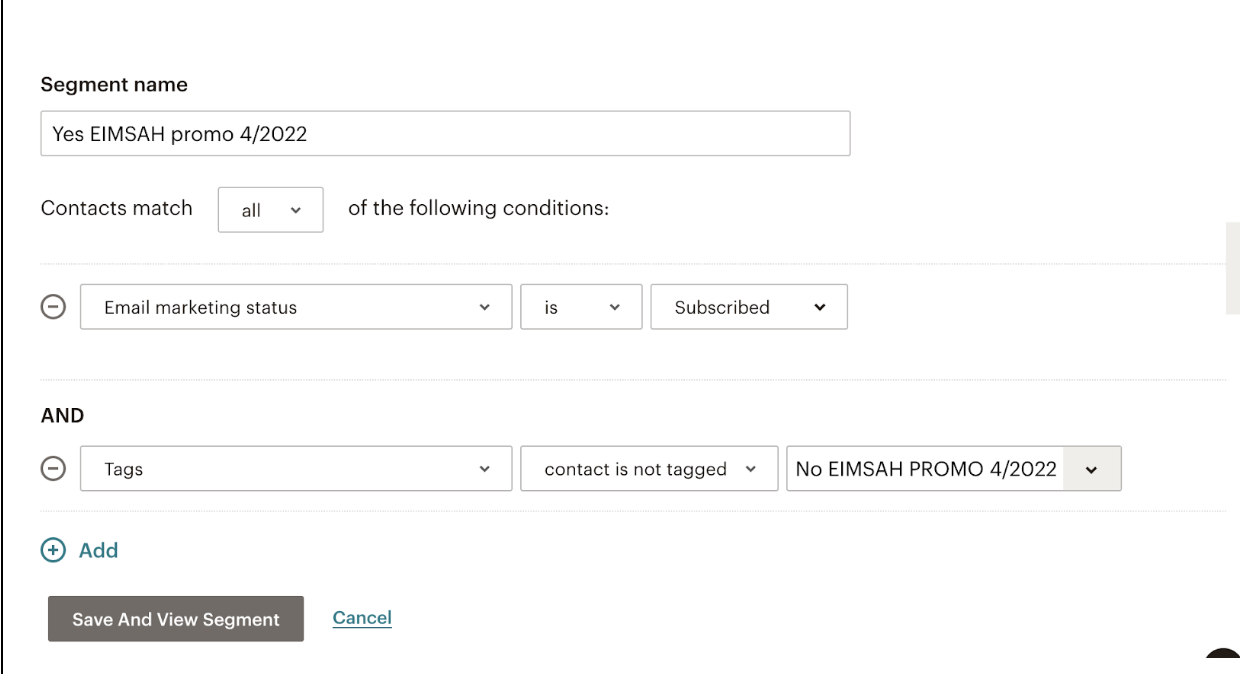The height and width of the screenshot is (674, 1246).
Task: Expand the Tags field dropdown
Action: [x=296, y=468]
